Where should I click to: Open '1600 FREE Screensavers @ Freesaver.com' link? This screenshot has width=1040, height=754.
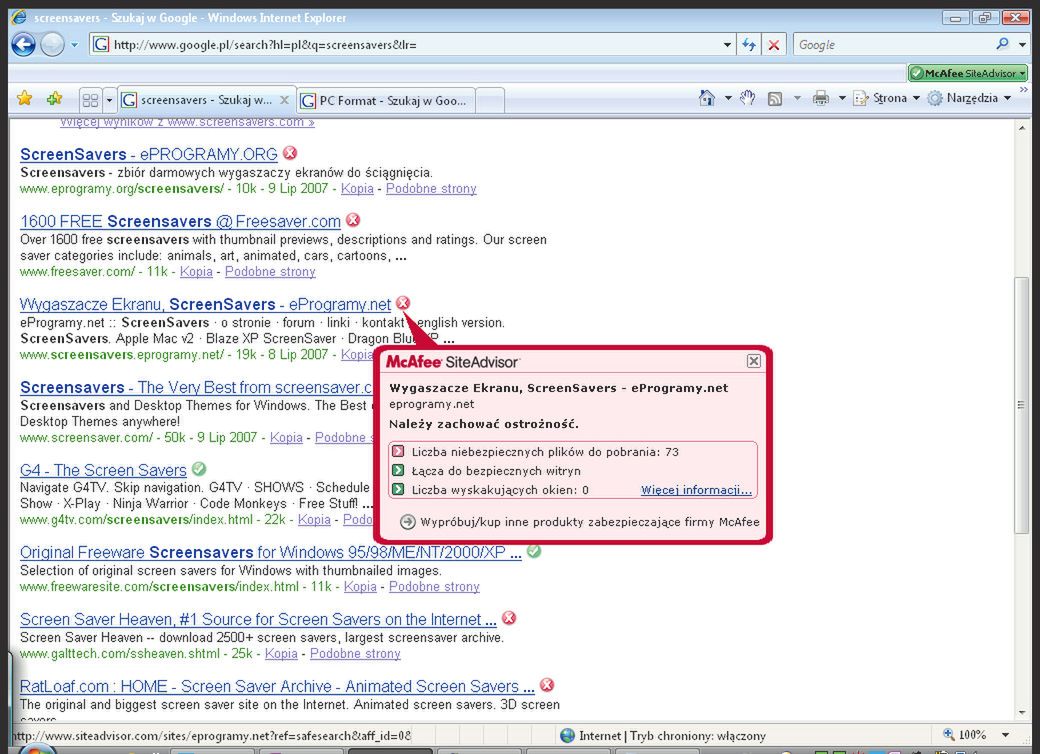point(180,221)
